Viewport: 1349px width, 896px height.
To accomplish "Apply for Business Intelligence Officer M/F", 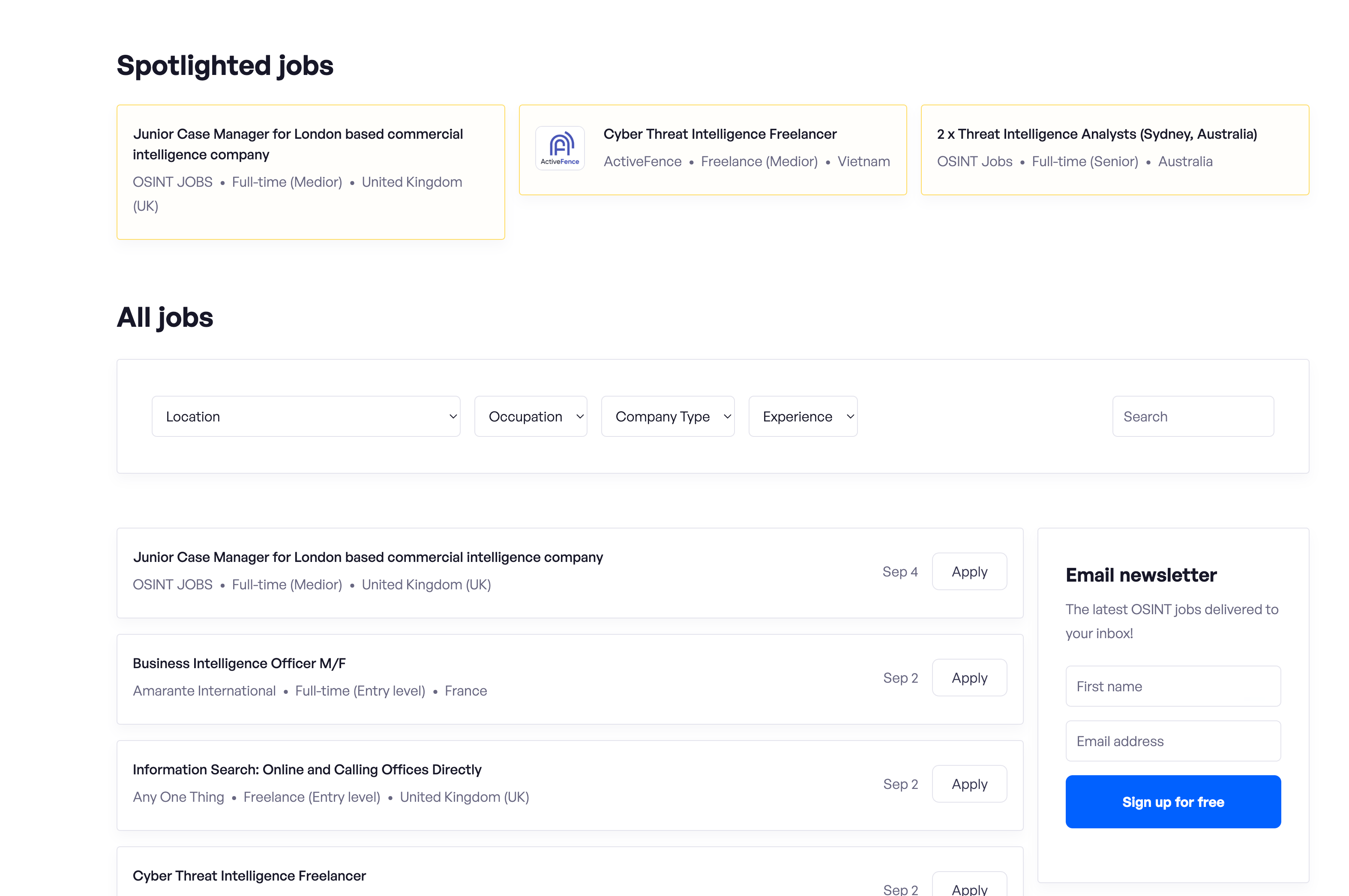I will pyautogui.click(x=969, y=677).
